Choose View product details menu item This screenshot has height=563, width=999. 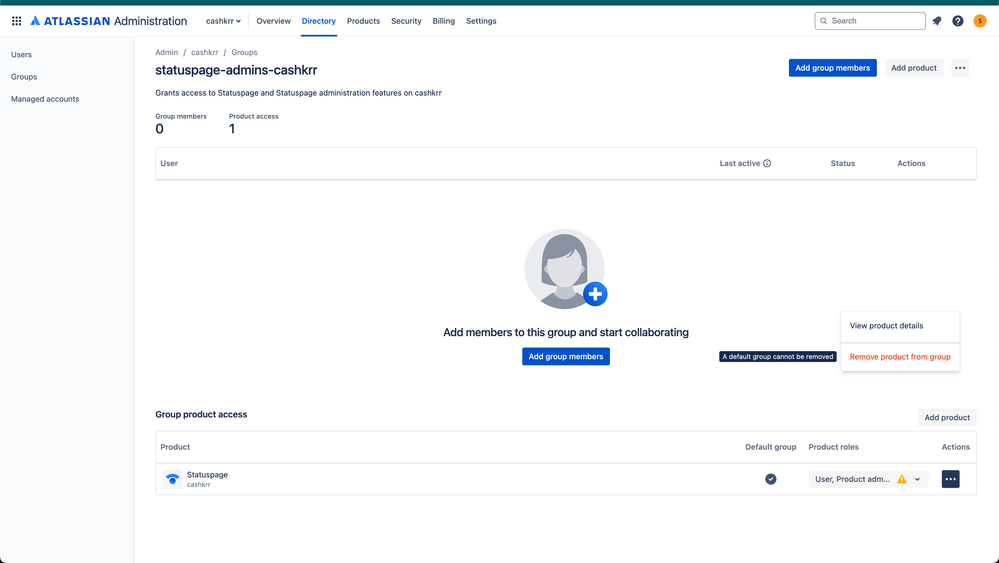(x=900, y=326)
